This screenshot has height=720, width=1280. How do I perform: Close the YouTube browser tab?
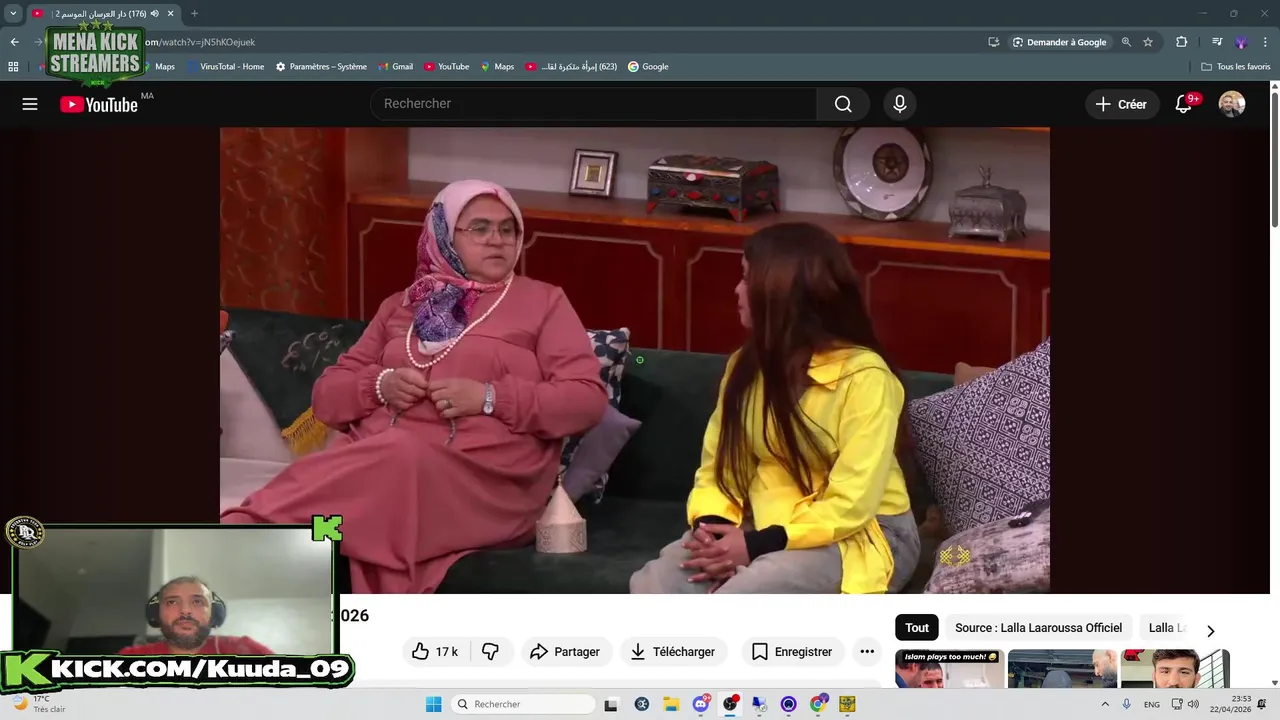click(x=171, y=13)
